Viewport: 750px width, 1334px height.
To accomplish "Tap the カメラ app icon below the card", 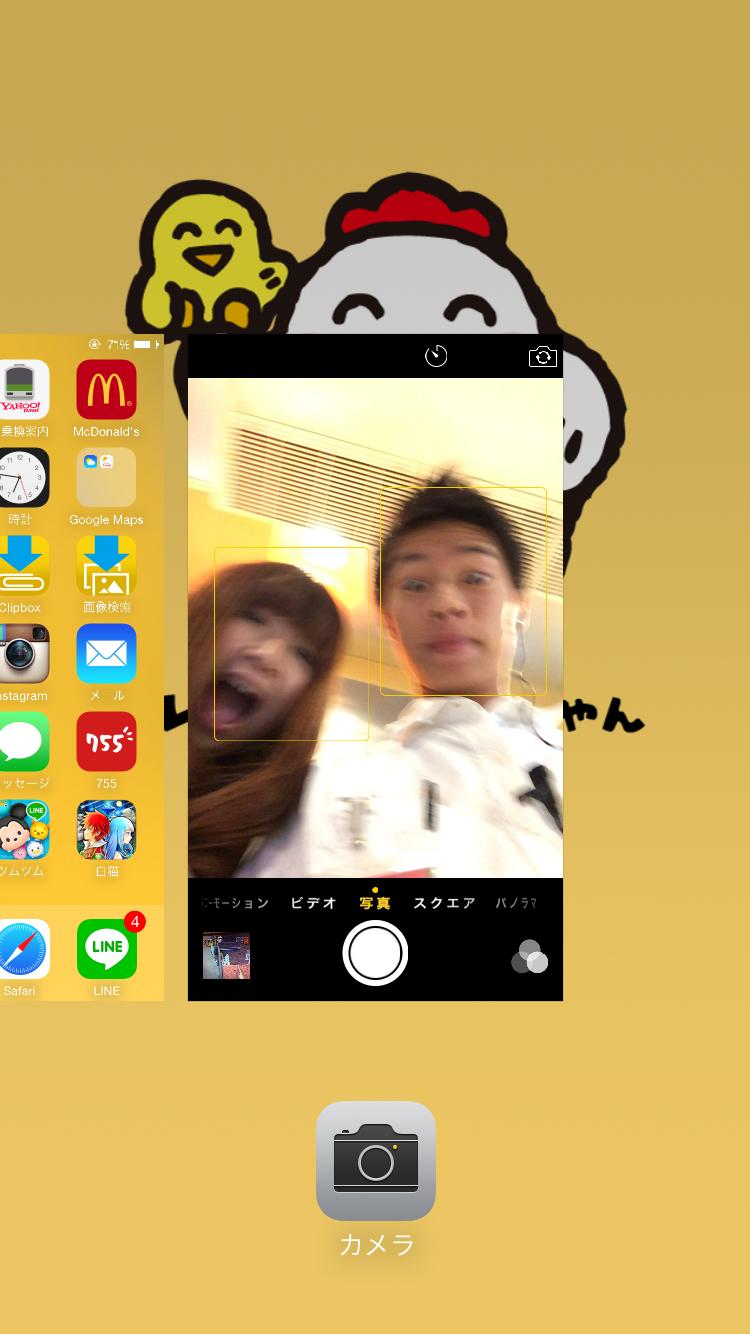I will coord(376,1161).
